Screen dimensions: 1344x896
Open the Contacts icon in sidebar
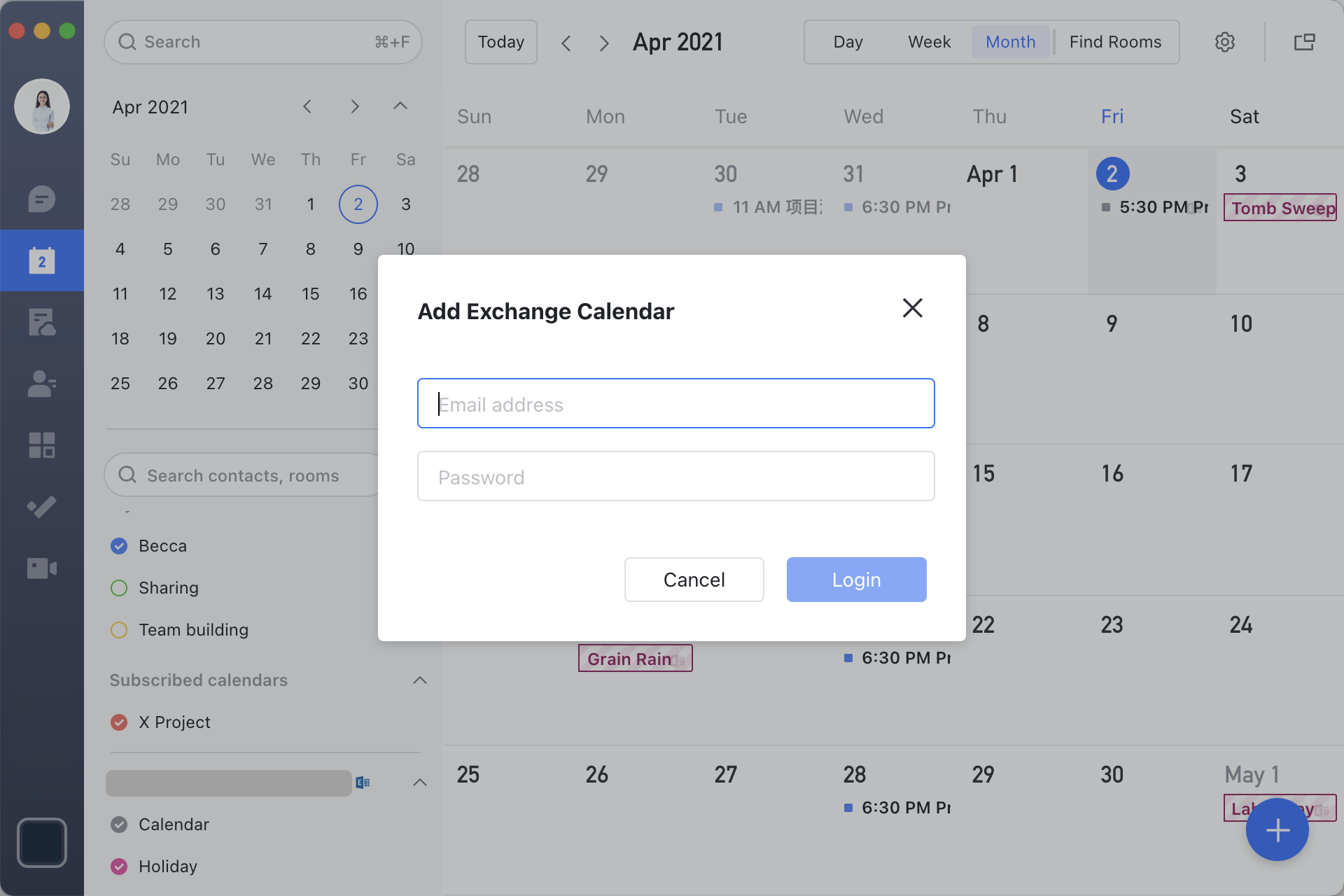pyautogui.click(x=42, y=384)
